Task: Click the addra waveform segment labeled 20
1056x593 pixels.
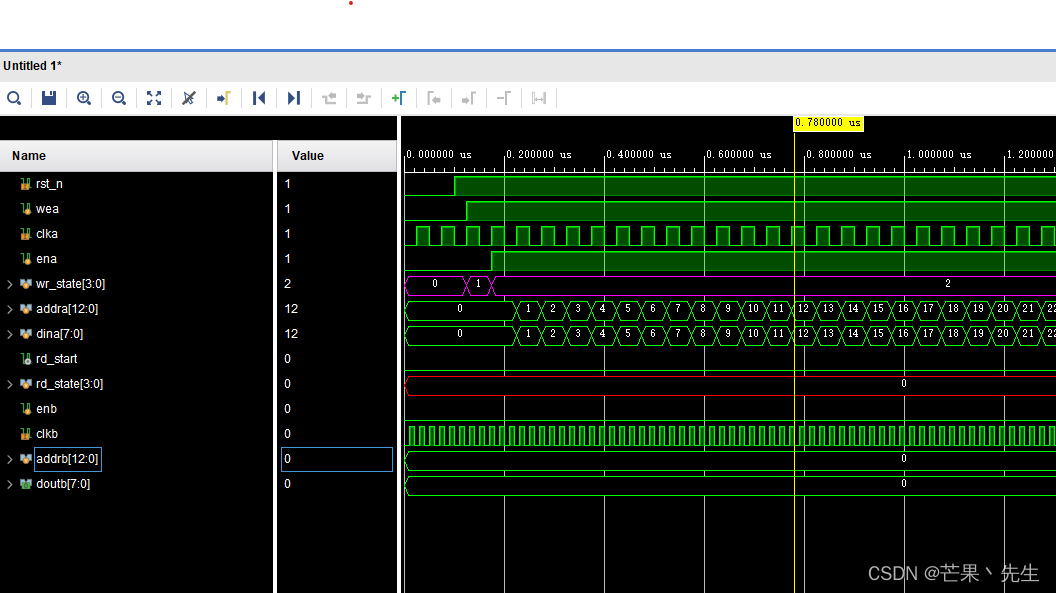Action: (1003, 309)
